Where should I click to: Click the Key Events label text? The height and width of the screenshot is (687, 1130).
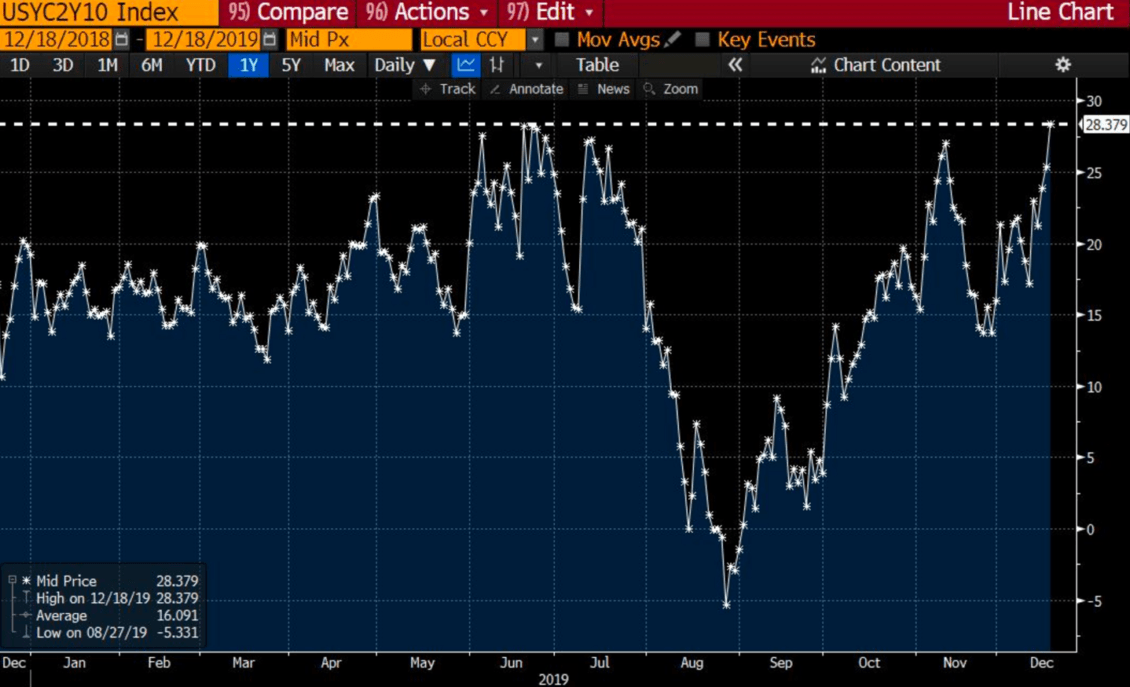(x=766, y=40)
